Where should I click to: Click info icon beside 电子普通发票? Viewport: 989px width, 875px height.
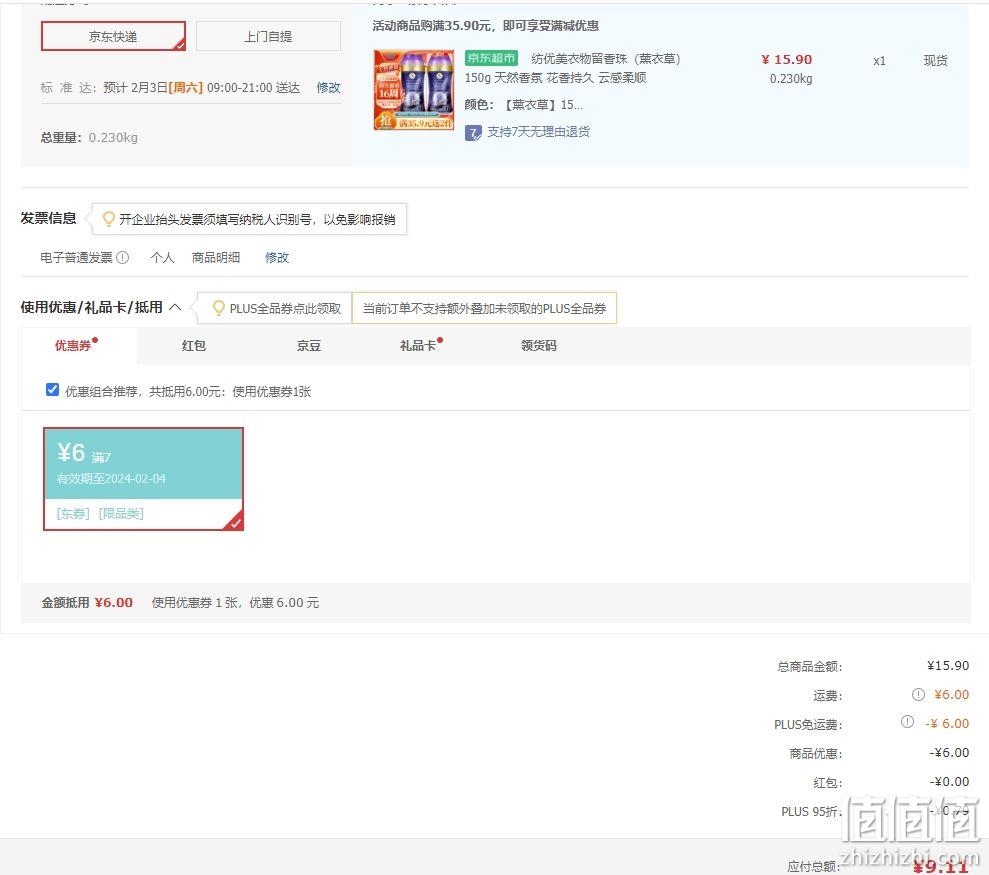tap(123, 257)
